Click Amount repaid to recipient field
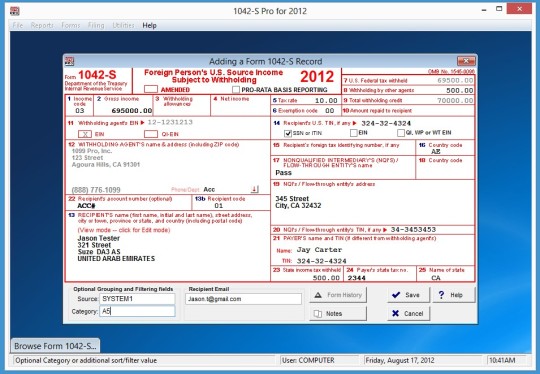The image size is (540, 374). pyautogui.click(x=444, y=111)
